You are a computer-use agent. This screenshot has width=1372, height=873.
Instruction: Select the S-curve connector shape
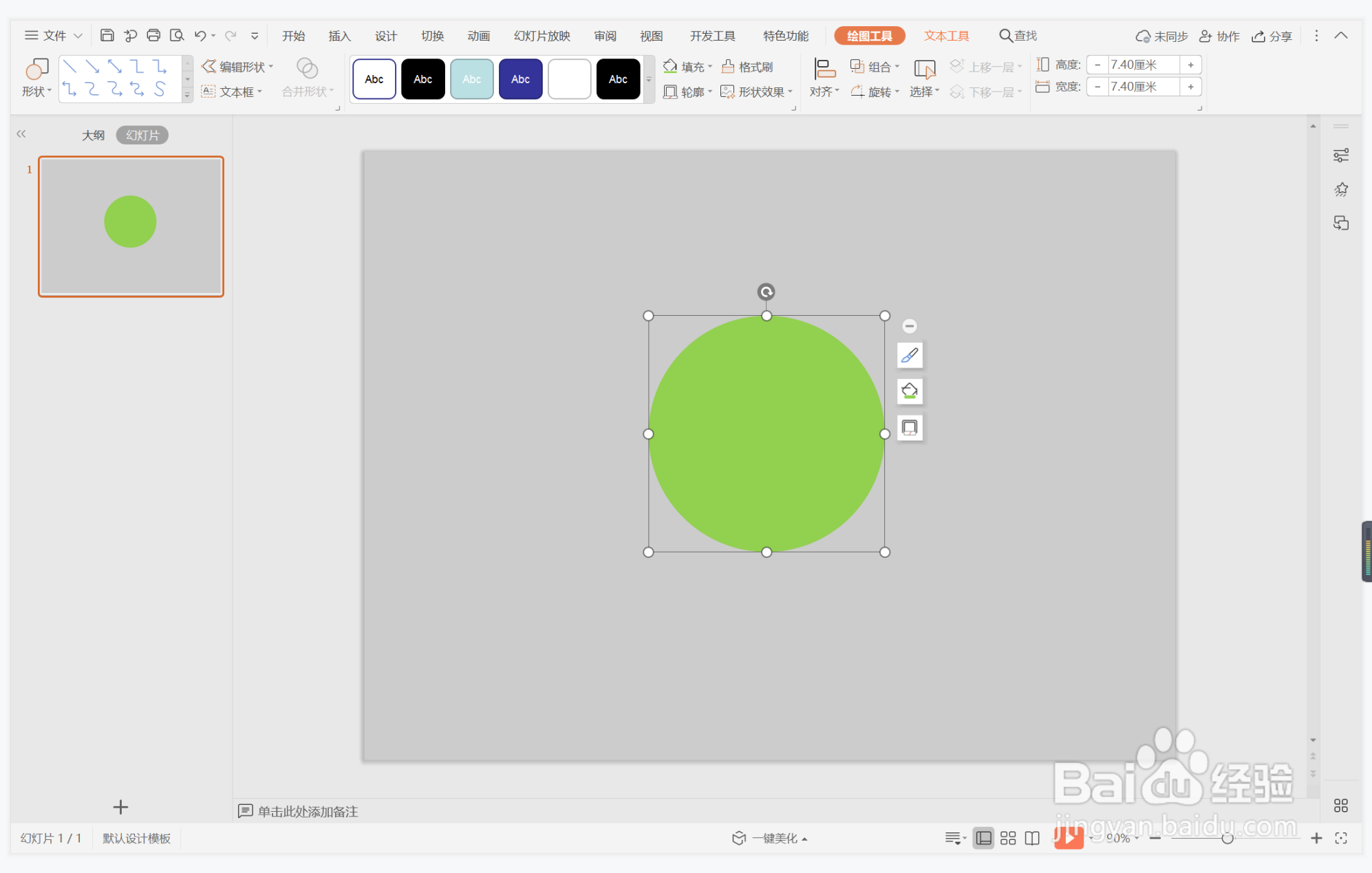point(160,89)
